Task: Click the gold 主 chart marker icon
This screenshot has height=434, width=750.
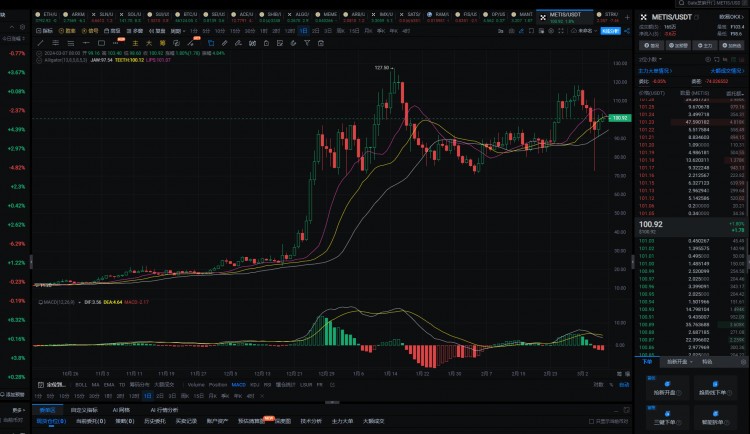Action: coord(135,43)
